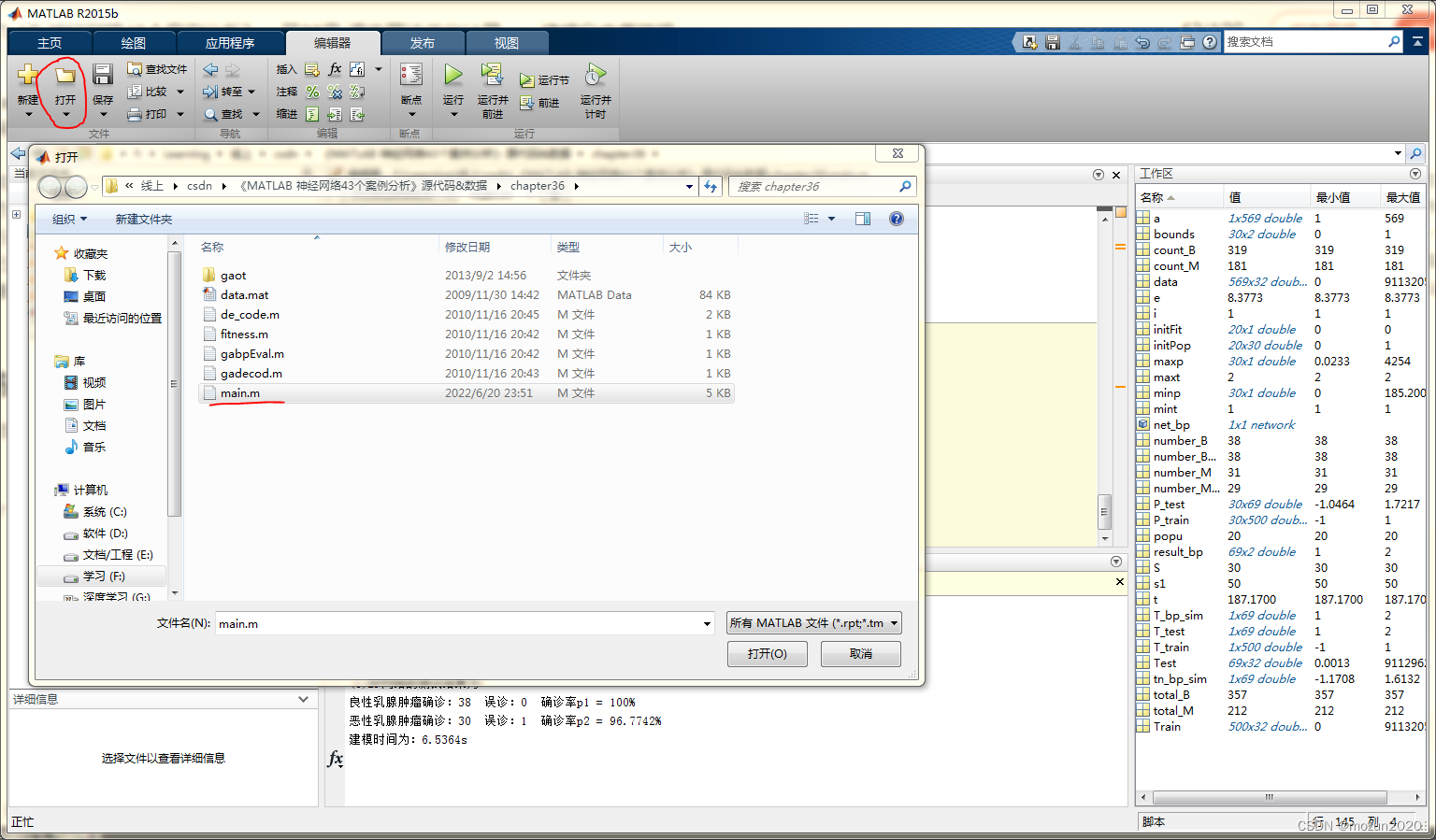The height and width of the screenshot is (840, 1436).
Task: Switch to the Home (主页) tab
Action: (x=50, y=43)
